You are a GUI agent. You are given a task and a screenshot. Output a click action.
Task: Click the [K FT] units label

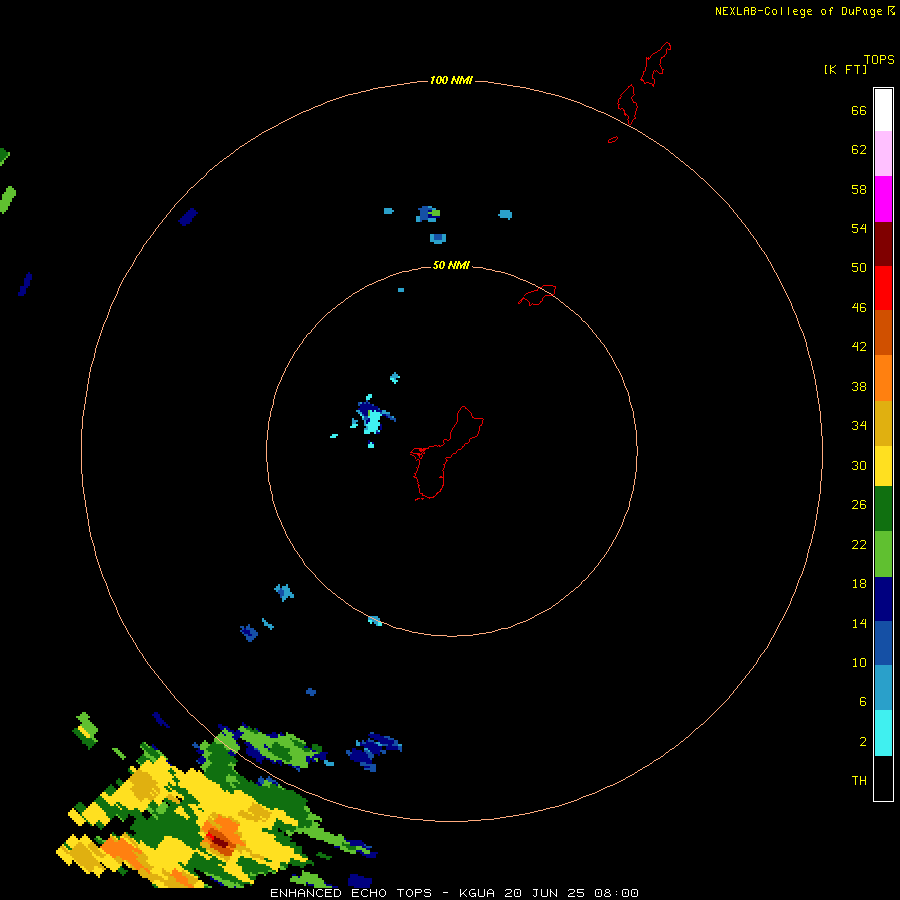pyautogui.click(x=845, y=69)
